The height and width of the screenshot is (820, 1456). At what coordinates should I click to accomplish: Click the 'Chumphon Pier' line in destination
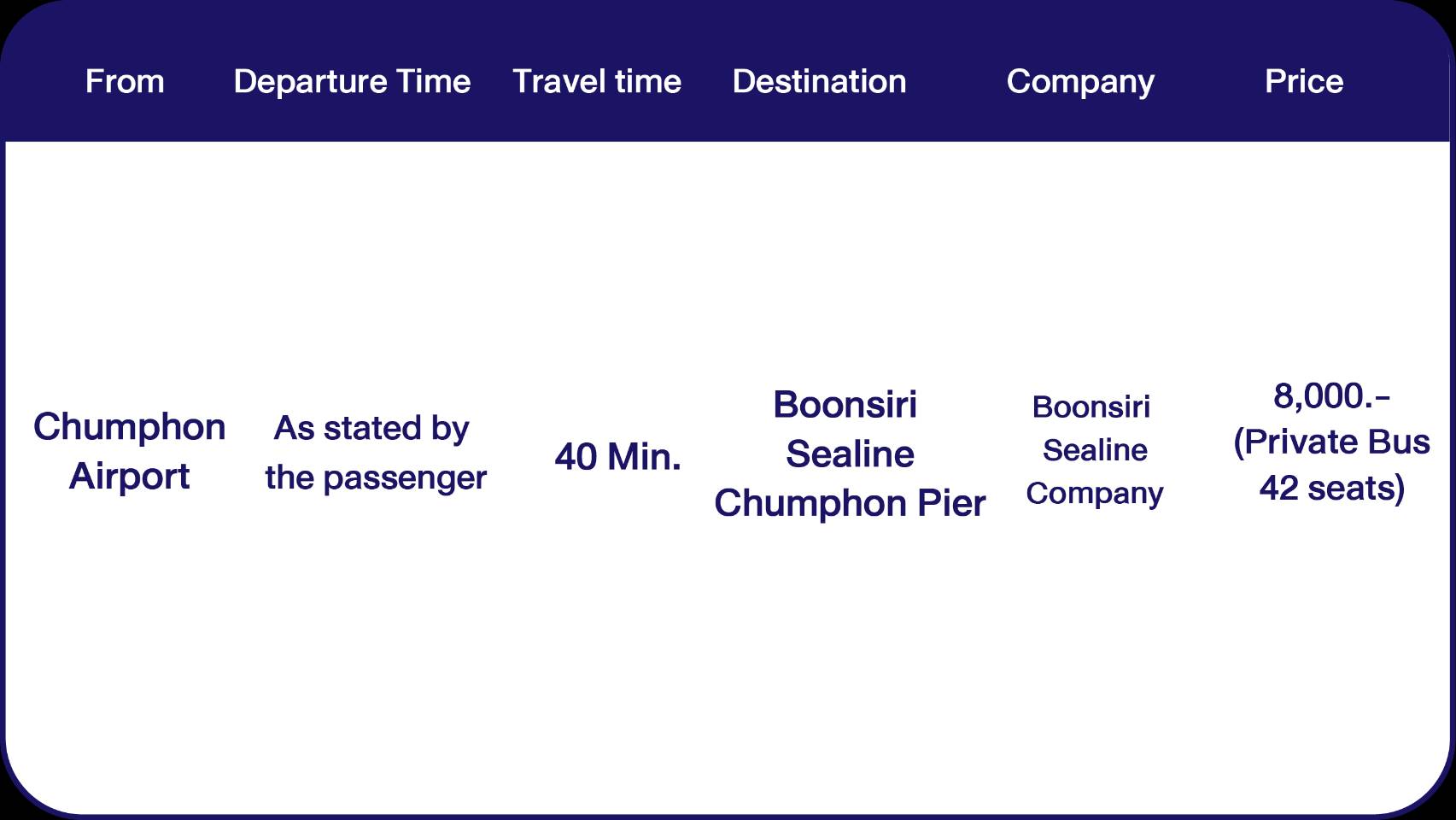[849, 503]
